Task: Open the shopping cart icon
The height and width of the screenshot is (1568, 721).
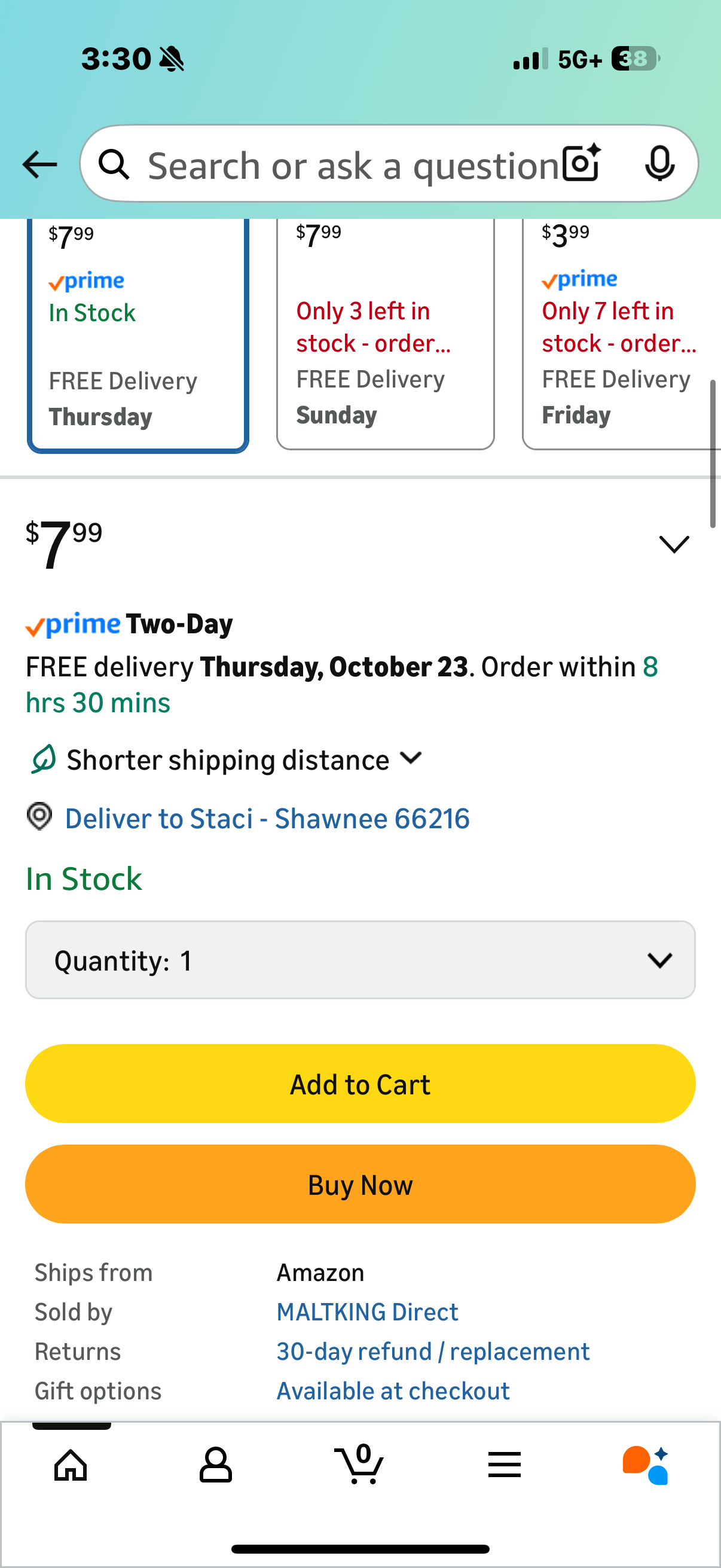Action: coord(359,1465)
